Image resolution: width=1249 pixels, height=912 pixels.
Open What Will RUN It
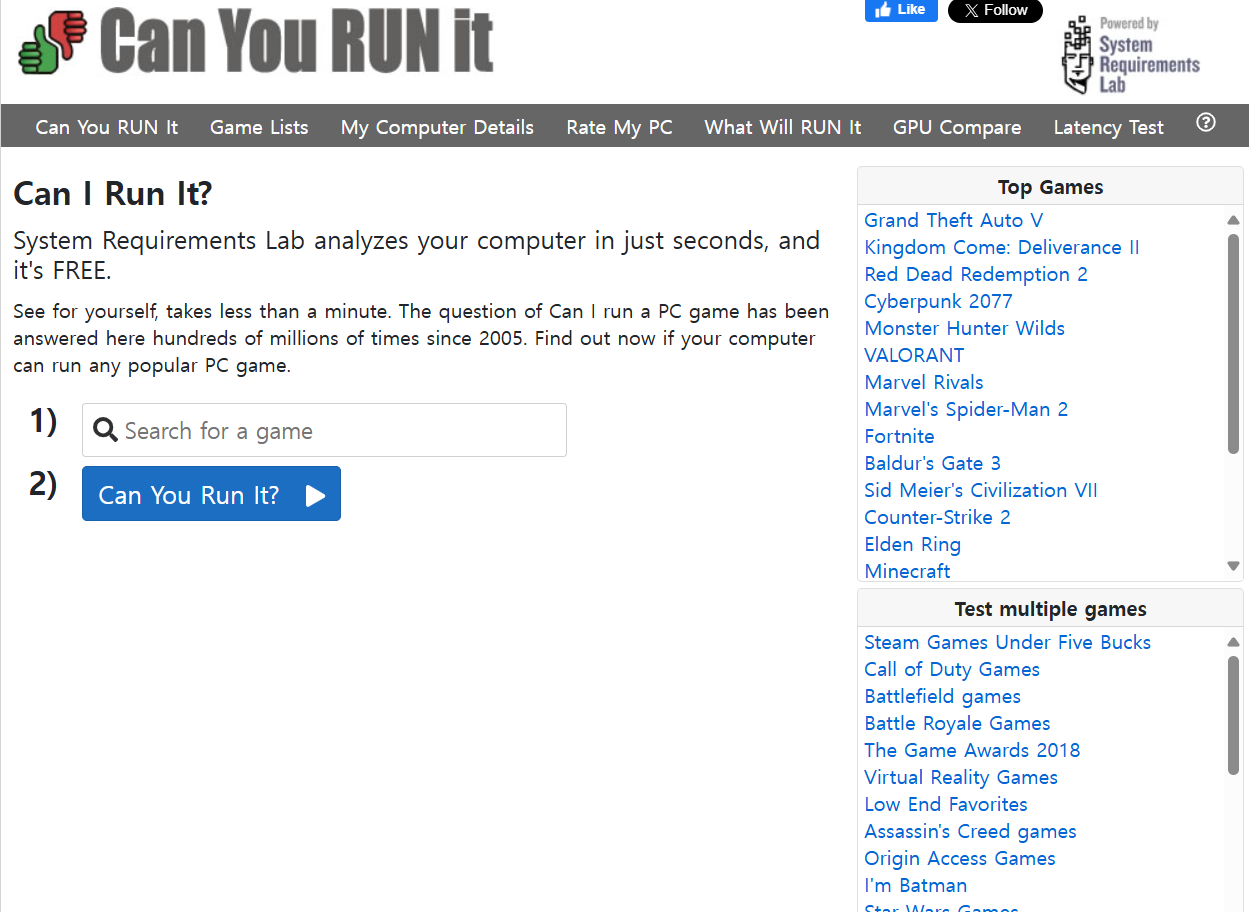(783, 127)
